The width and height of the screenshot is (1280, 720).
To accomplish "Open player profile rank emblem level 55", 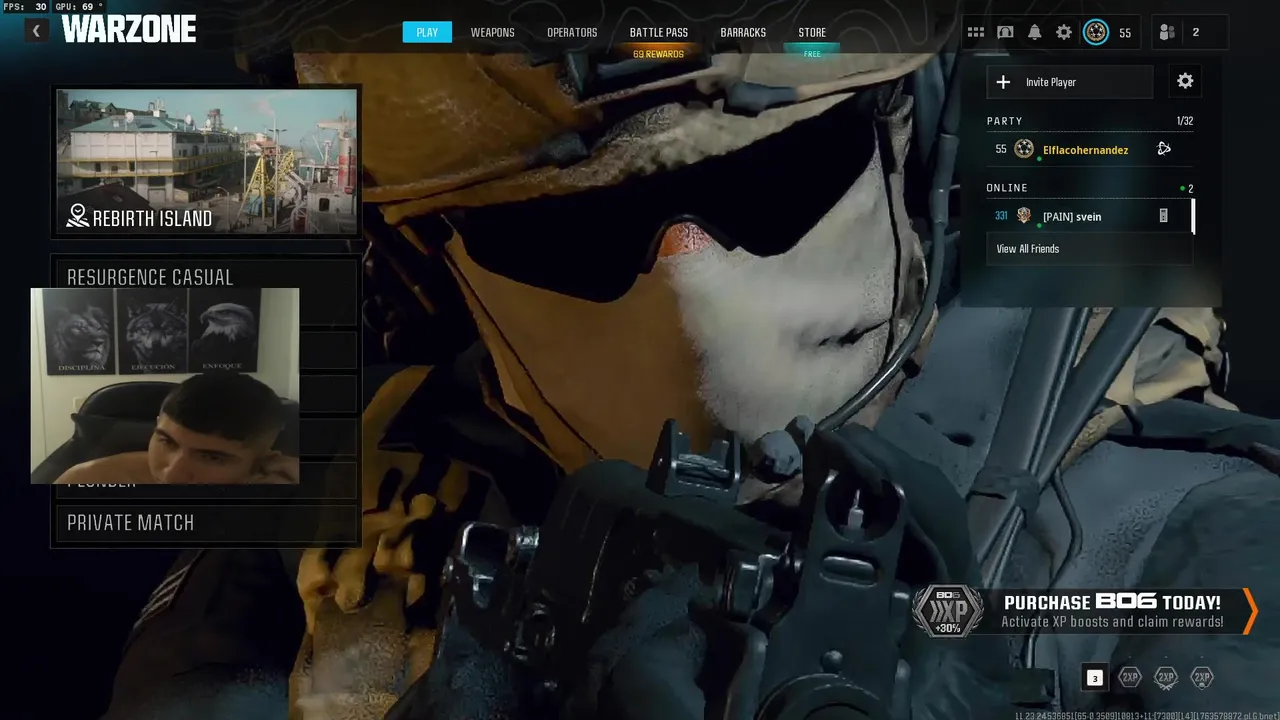I will [x=1096, y=33].
